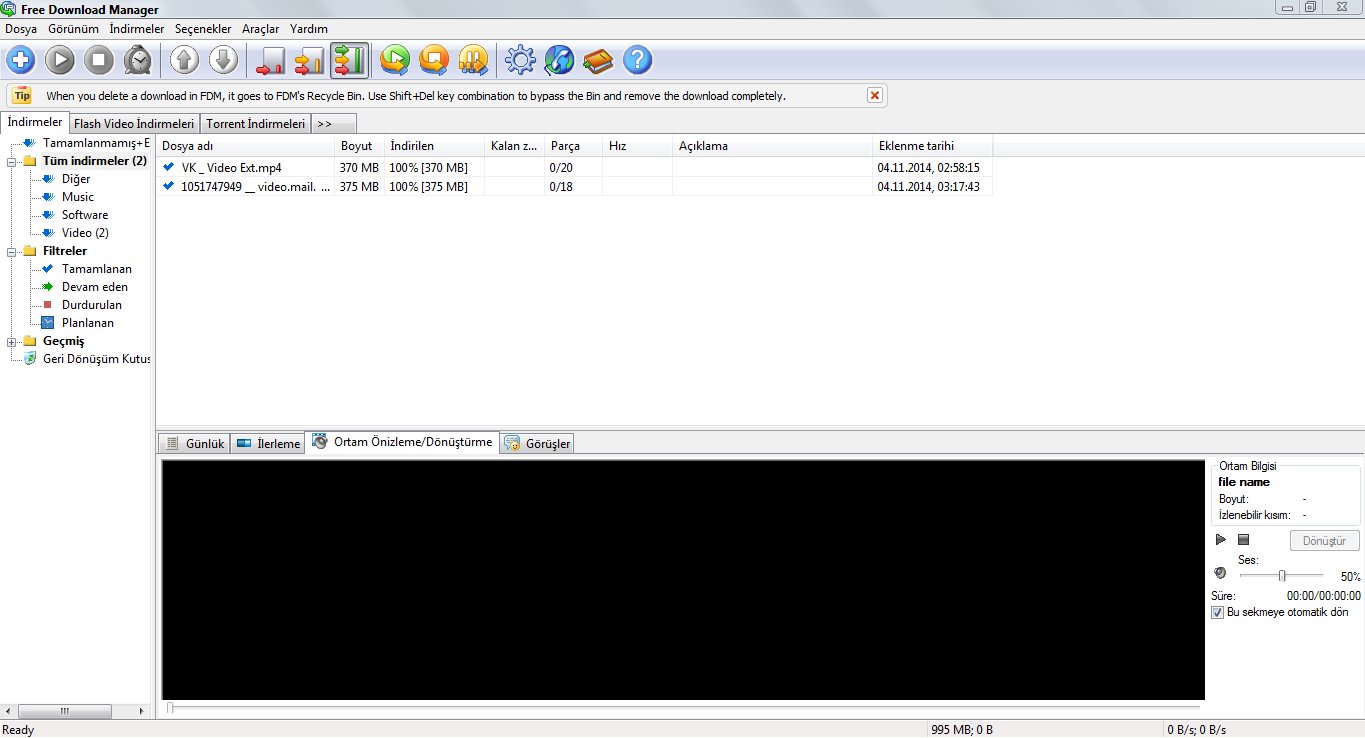Screen dimensions: 1365x738
Task: Select the Ortam Önizleme/Dönüştürme tab
Action: 401,442
